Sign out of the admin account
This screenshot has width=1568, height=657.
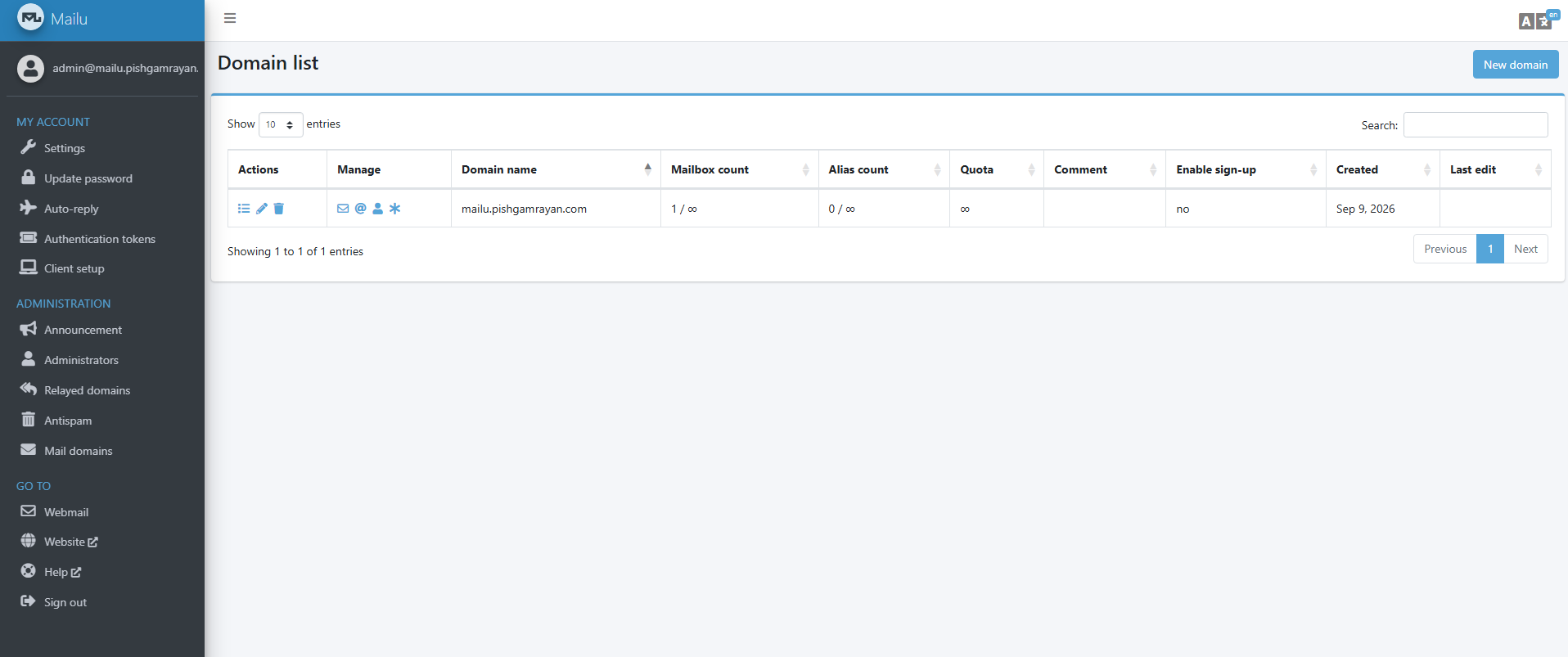pos(102,602)
